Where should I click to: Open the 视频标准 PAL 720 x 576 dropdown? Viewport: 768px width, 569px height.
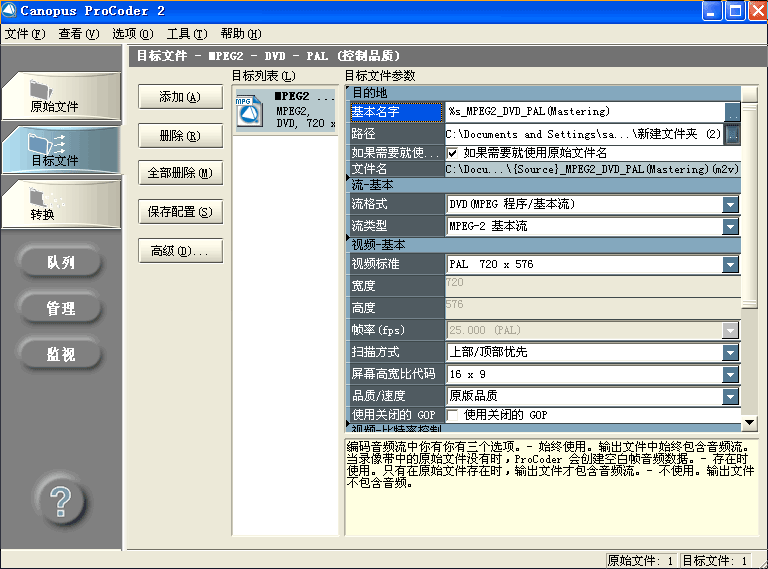point(730,264)
